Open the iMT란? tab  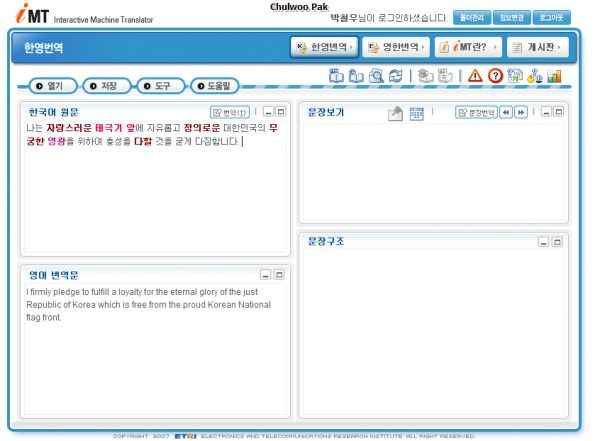coord(468,47)
